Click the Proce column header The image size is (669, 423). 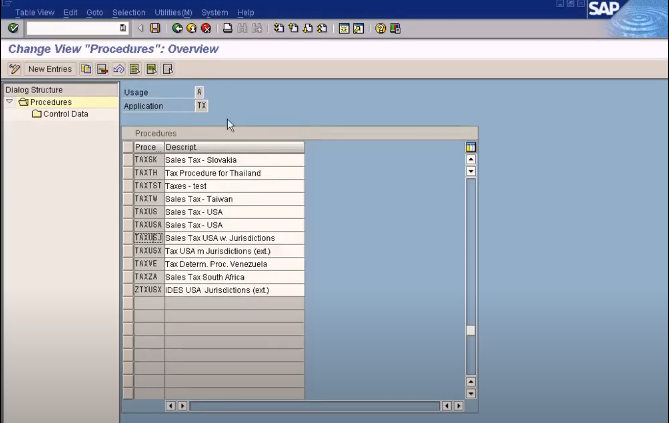[x=149, y=147]
